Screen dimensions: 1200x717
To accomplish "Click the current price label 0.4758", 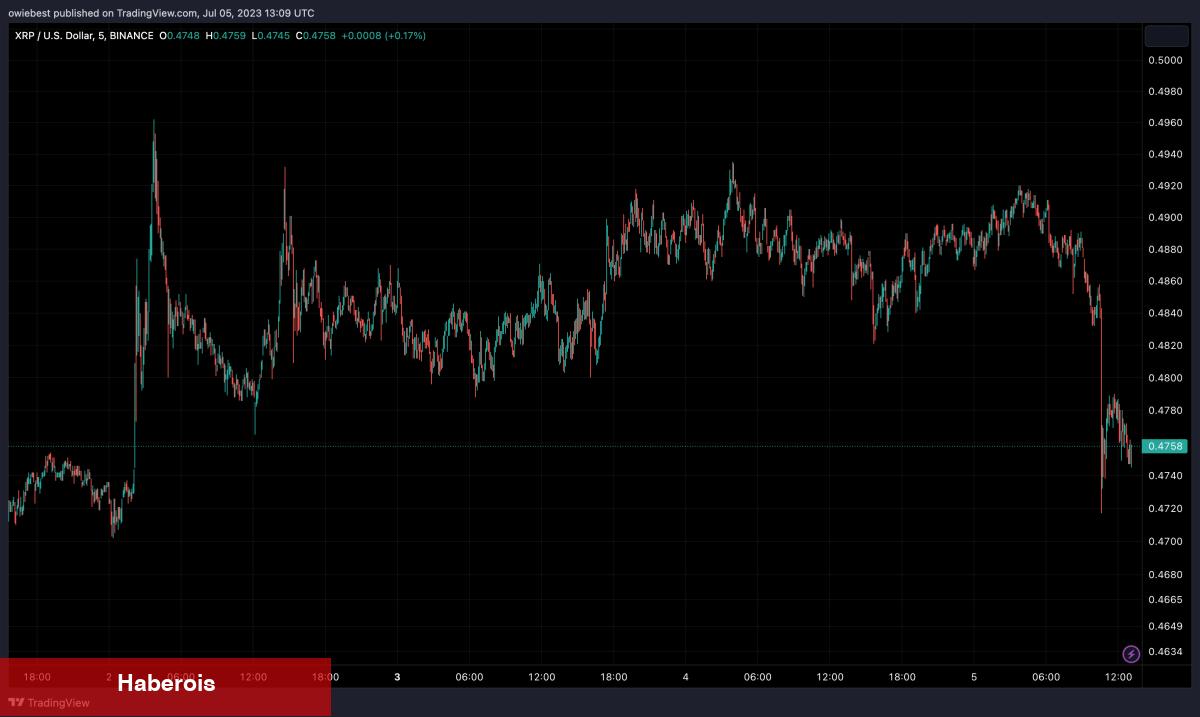I will [x=1165, y=446].
